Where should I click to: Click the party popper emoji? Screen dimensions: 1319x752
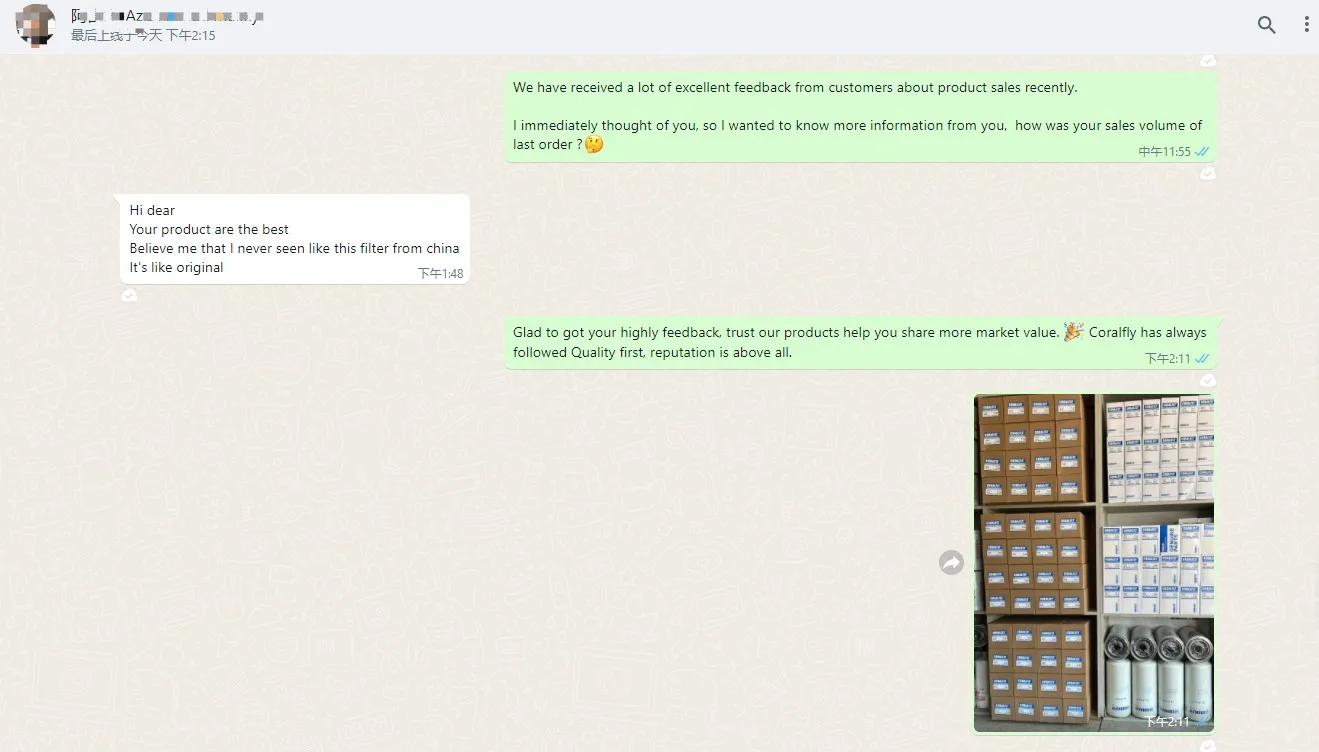pos(1073,332)
